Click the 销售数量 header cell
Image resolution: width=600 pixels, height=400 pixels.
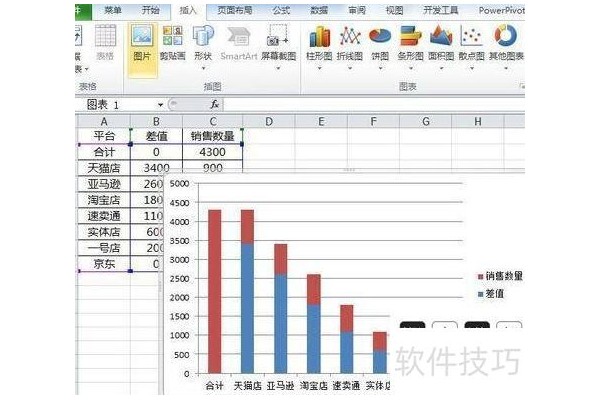coord(213,136)
